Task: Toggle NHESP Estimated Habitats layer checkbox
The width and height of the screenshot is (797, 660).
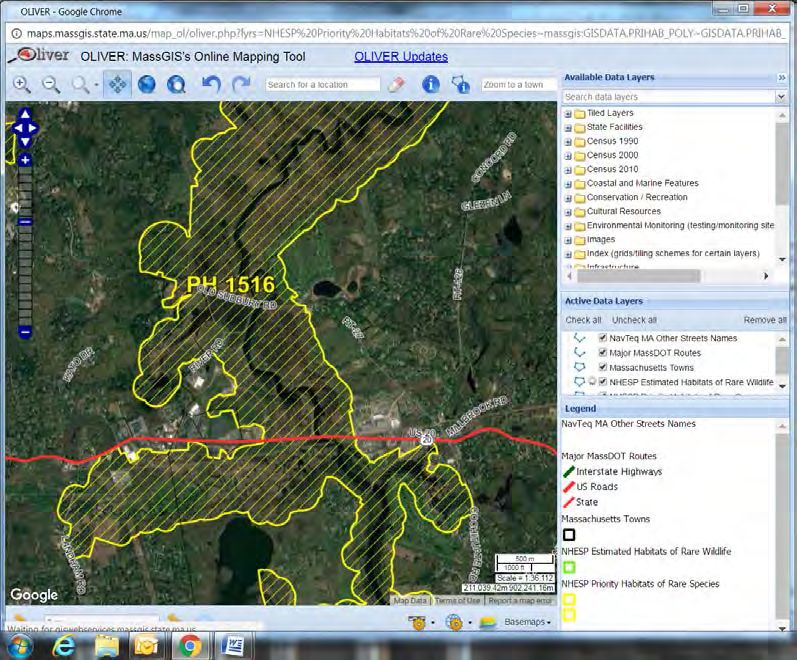Action: pyautogui.click(x=603, y=381)
